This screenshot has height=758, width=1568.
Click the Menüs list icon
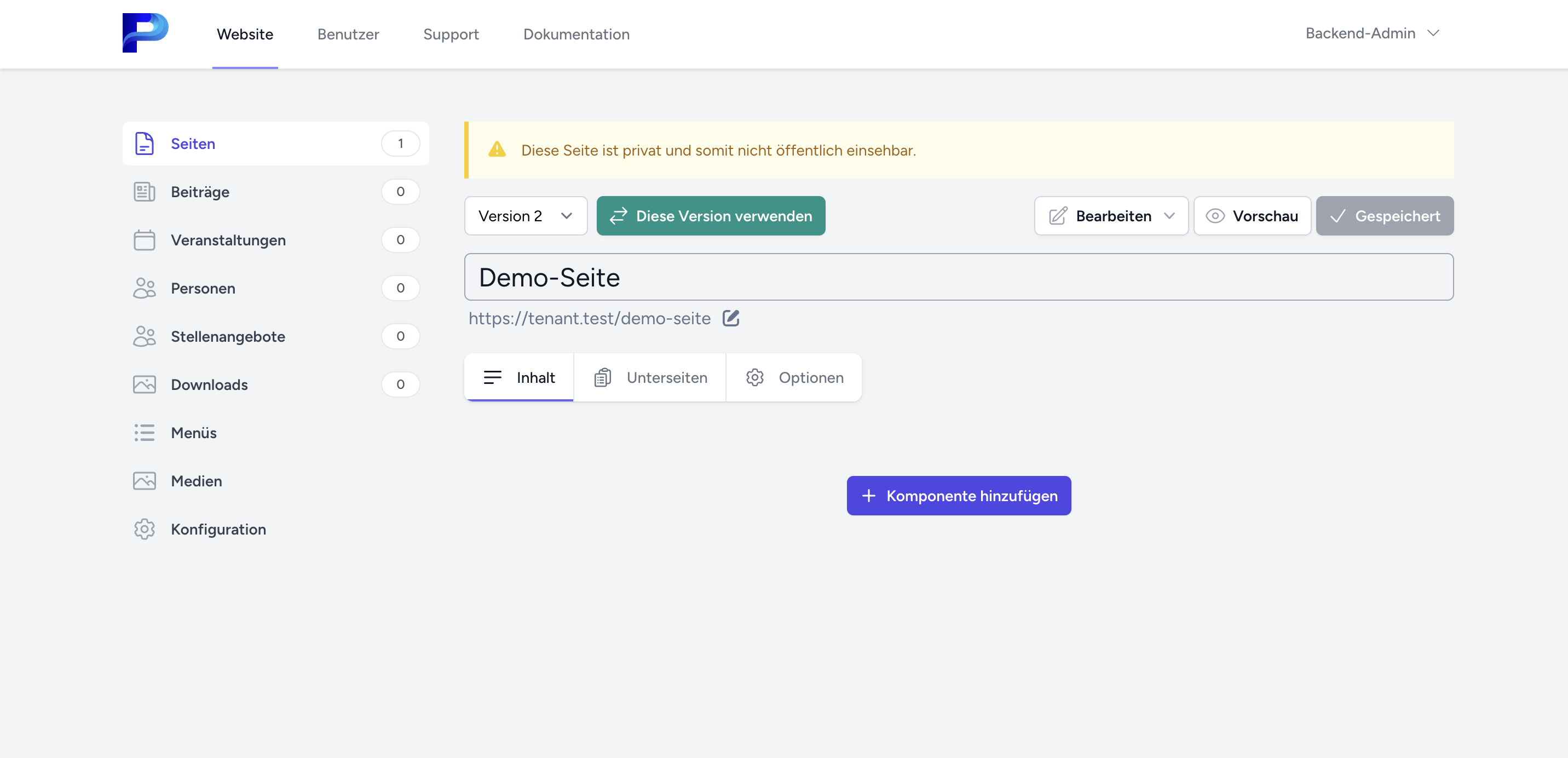(x=144, y=433)
